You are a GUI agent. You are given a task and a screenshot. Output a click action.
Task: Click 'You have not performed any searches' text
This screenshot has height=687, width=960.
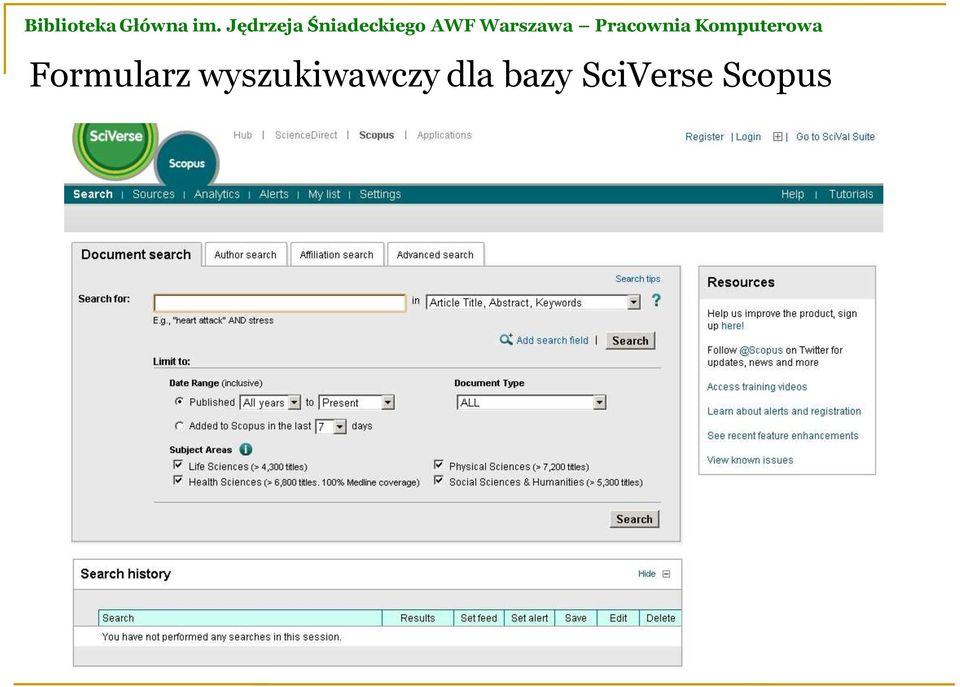(222, 637)
